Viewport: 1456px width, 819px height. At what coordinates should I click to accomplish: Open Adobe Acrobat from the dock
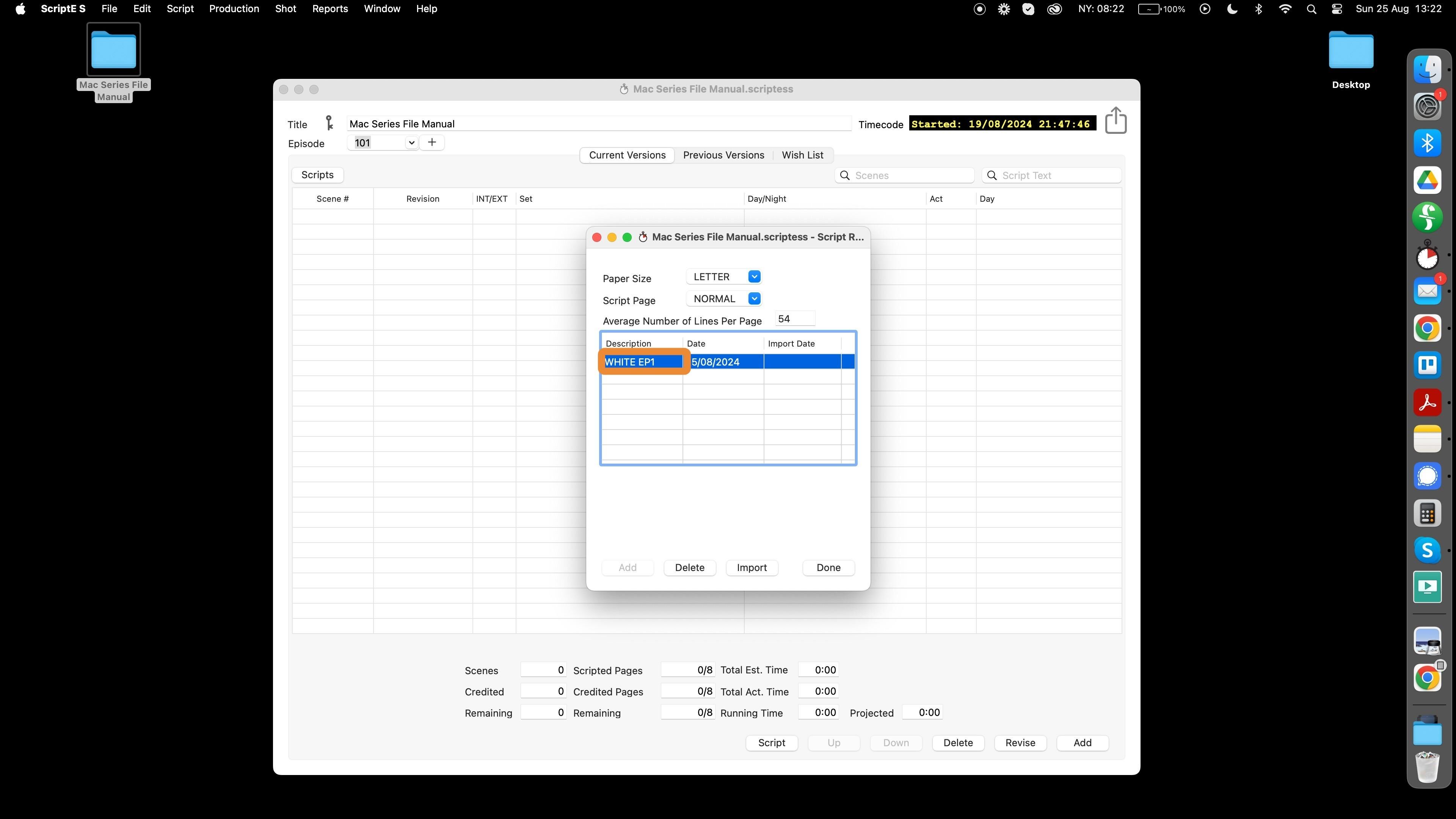click(x=1427, y=402)
